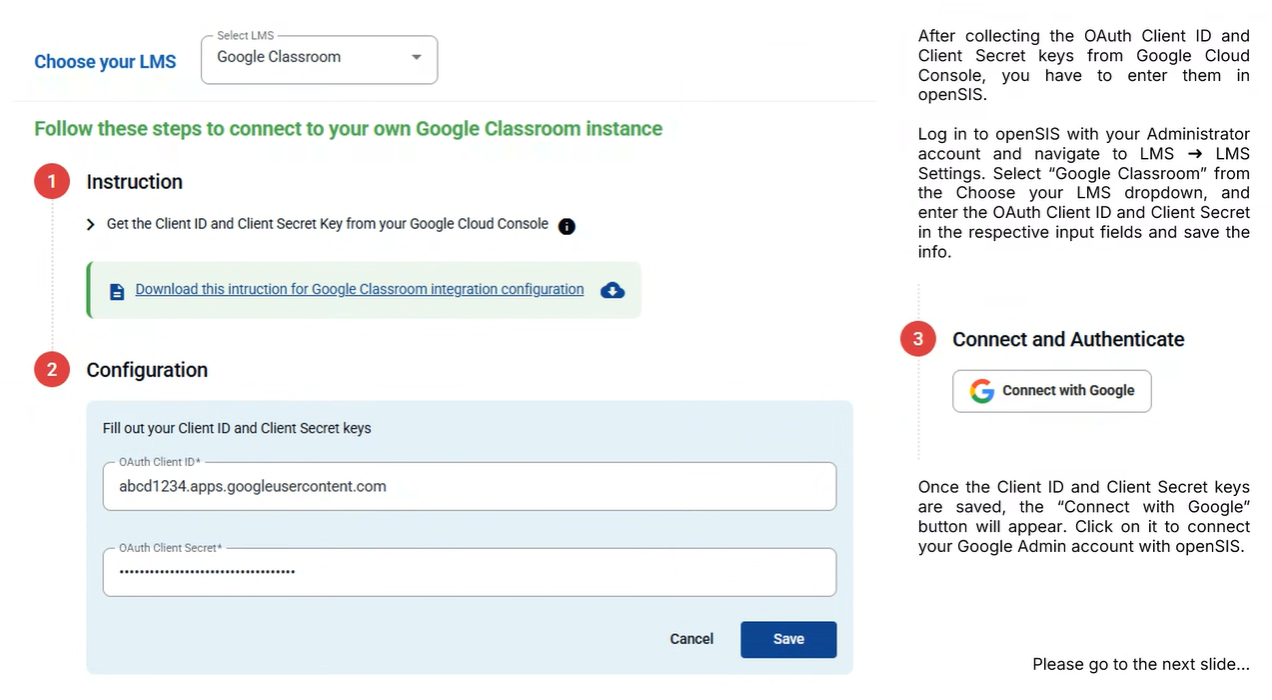Viewport: 1272px width, 700px height.
Task: Focus the OAuth Client Secret field
Action: 469,572
